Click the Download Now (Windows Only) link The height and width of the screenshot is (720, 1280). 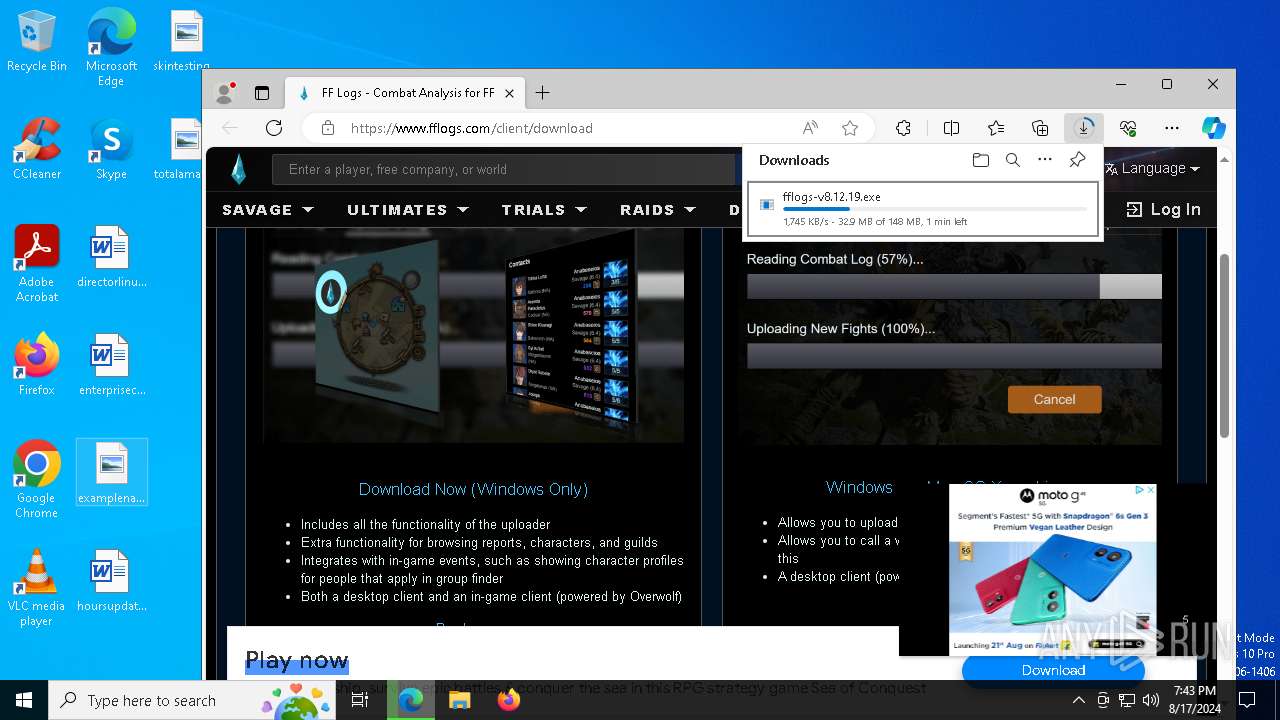[x=473, y=489]
